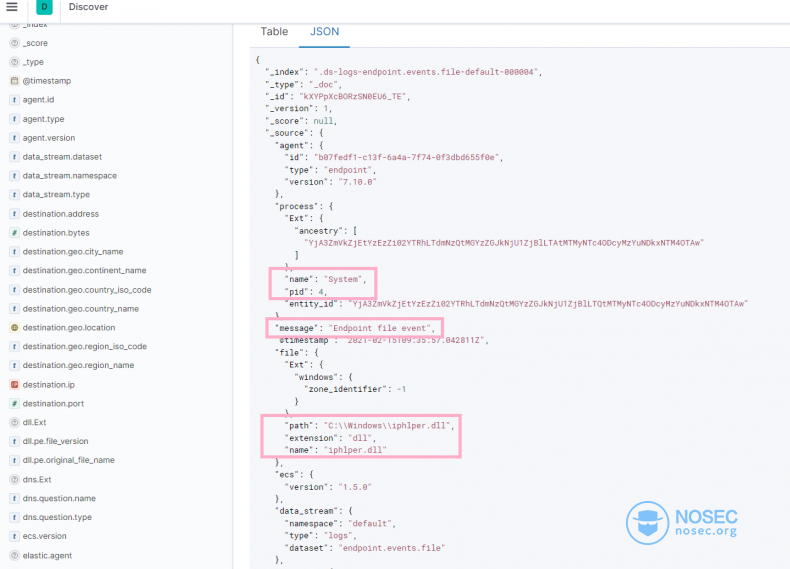The image size is (790, 569).
Task: Select the _type field name
Action: click(33, 62)
